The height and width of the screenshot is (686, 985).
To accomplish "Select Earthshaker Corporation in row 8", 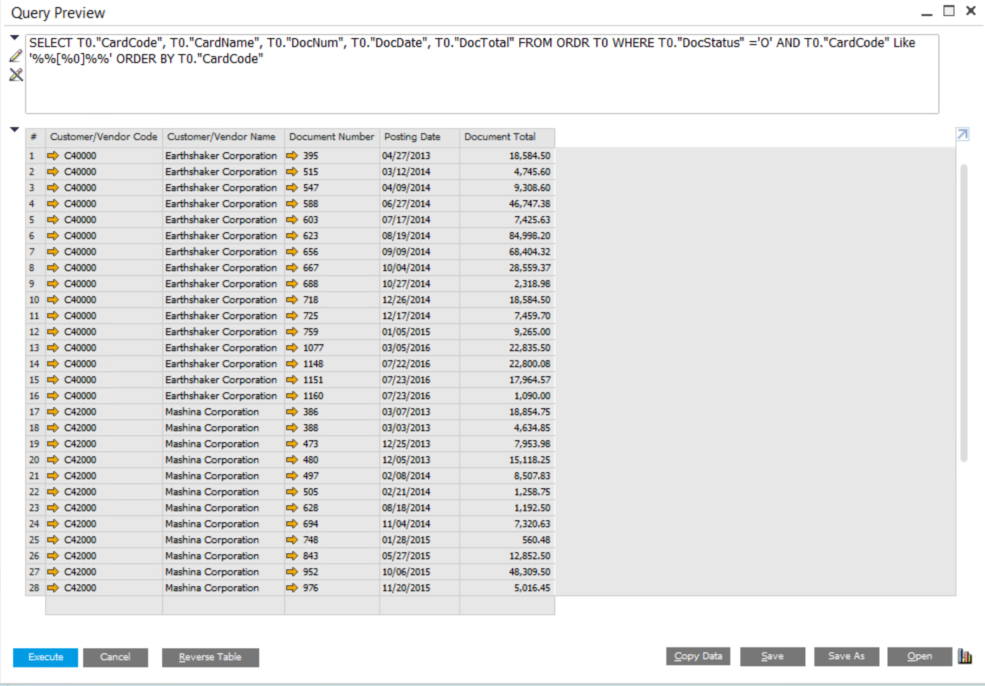I will (223, 268).
